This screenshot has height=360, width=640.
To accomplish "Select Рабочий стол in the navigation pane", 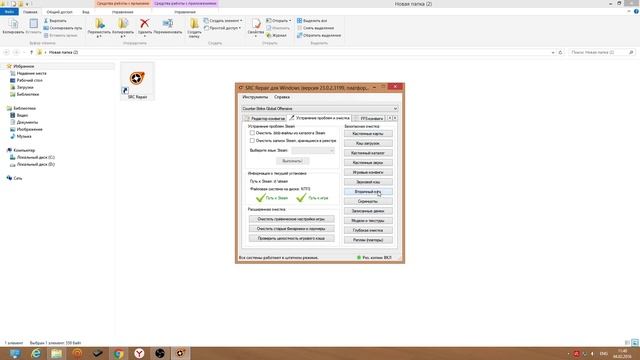I will pyautogui.click(x=29, y=80).
